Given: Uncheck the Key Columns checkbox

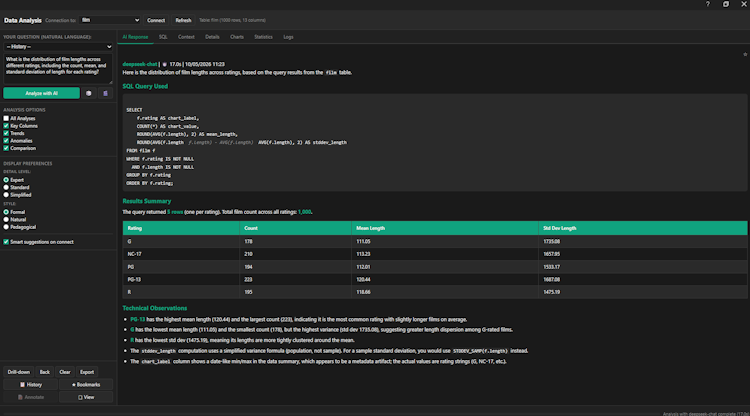Looking at the screenshot, I should click(6, 126).
